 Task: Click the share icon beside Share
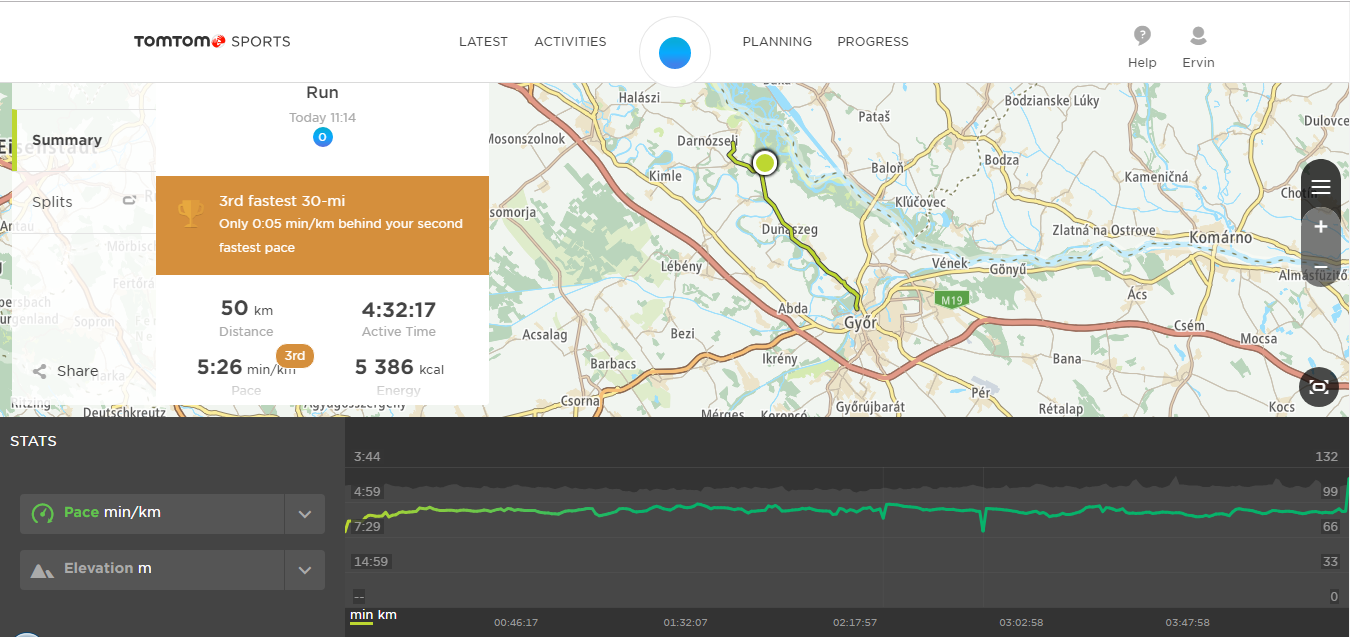coord(40,371)
